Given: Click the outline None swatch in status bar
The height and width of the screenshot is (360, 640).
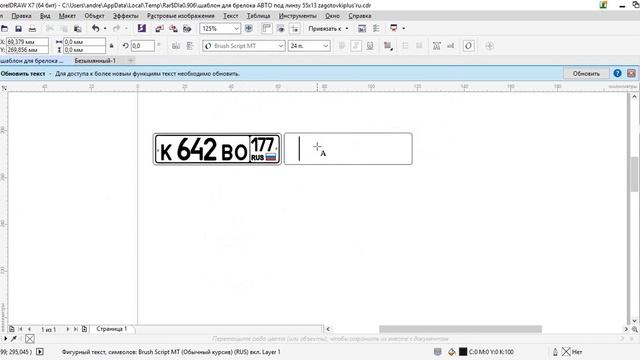Looking at the screenshot, I should 566,351.
